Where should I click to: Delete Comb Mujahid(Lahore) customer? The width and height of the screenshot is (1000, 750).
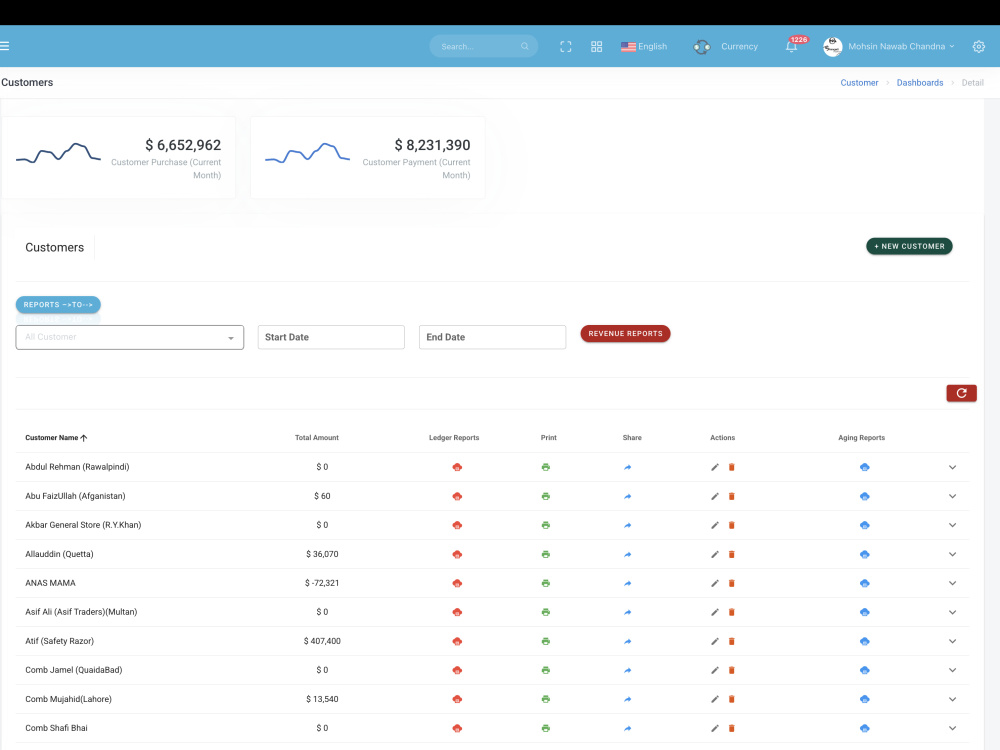(x=732, y=700)
